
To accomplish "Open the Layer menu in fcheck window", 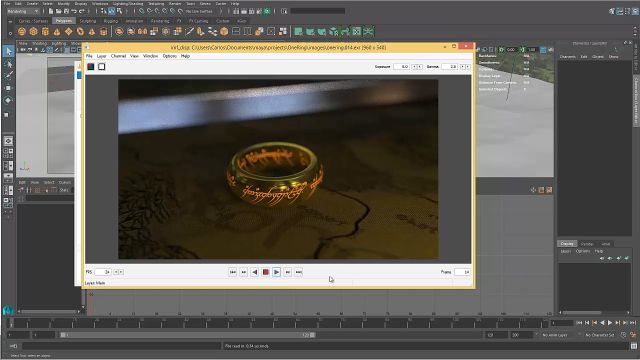I will 102,56.
